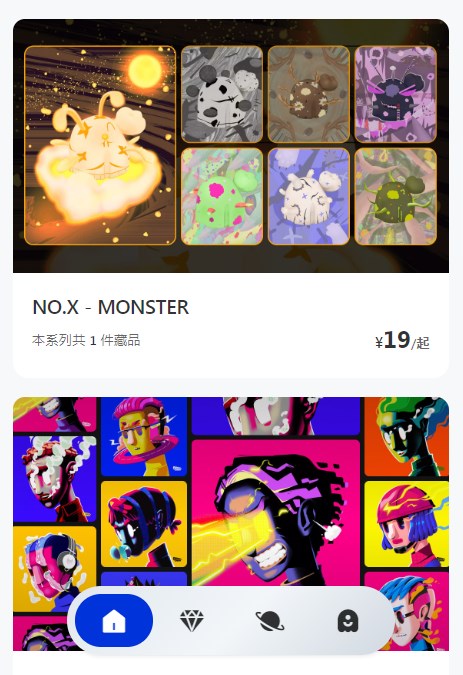Open the green-haired dark face portrait
The width and height of the screenshot is (463, 675).
(407, 437)
